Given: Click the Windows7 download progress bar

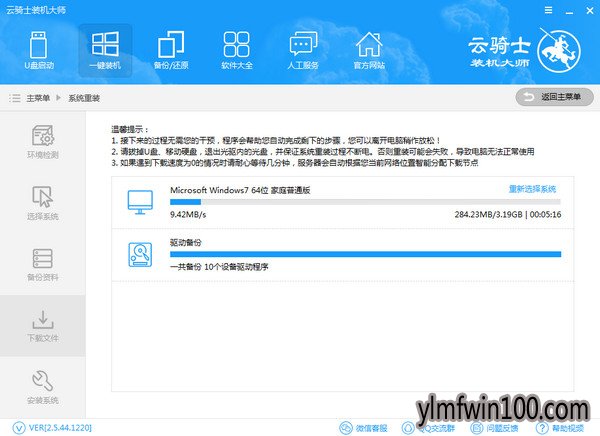Looking at the screenshot, I should pyautogui.click(x=365, y=202).
